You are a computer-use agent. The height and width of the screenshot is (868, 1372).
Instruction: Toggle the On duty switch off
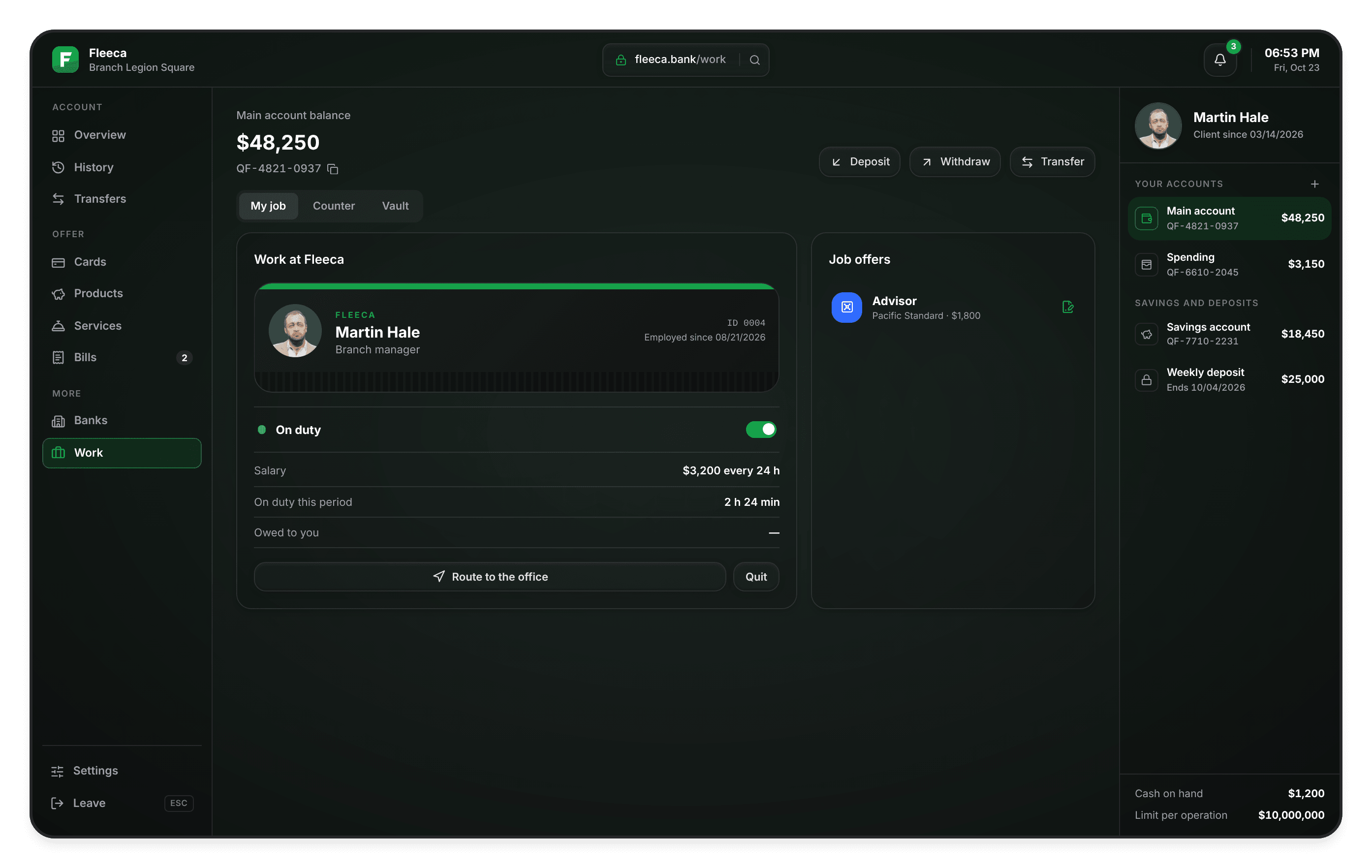click(x=761, y=430)
